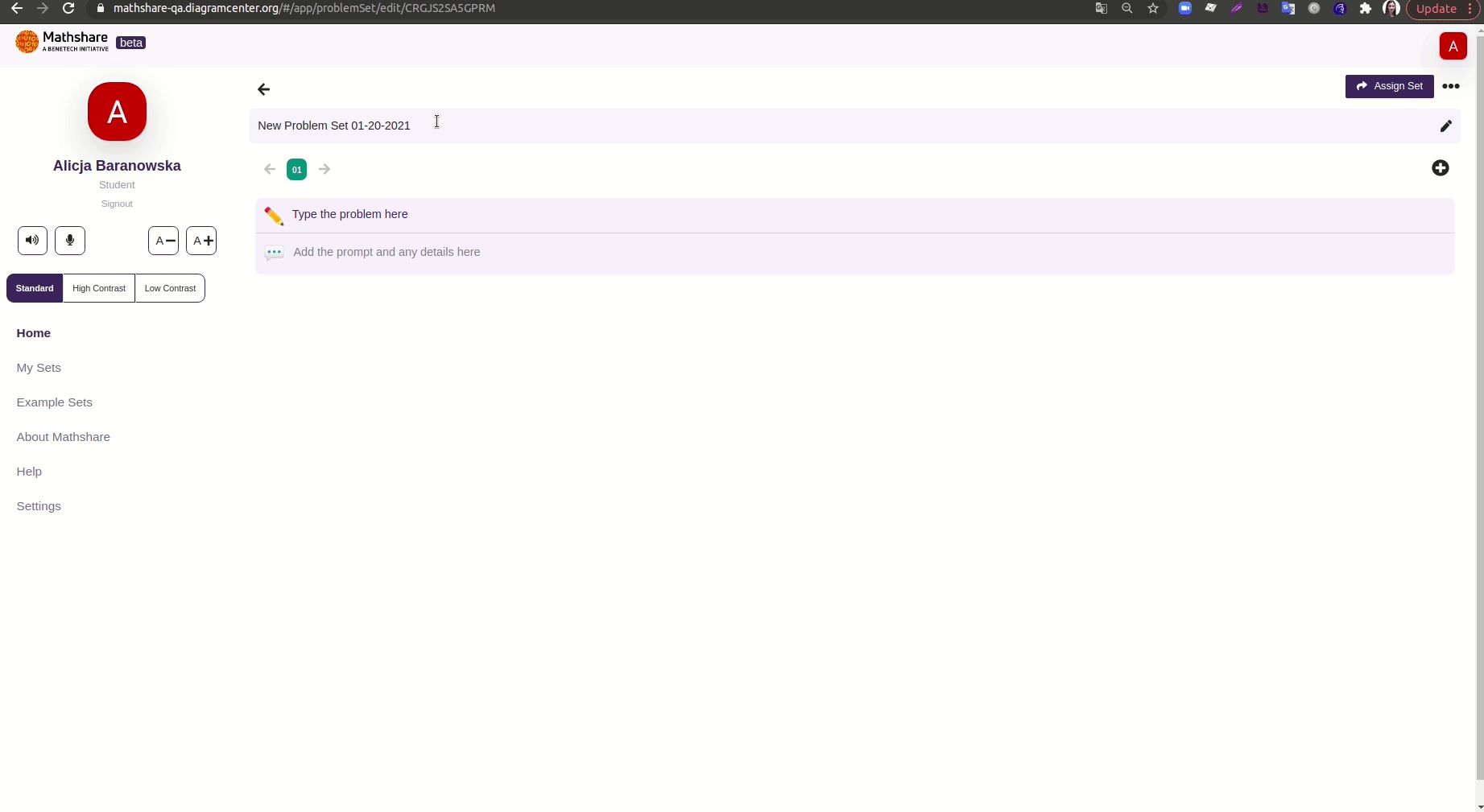The image size is (1484, 812).
Task: Advance to the next problem with the right arrow
Action: (324, 169)
